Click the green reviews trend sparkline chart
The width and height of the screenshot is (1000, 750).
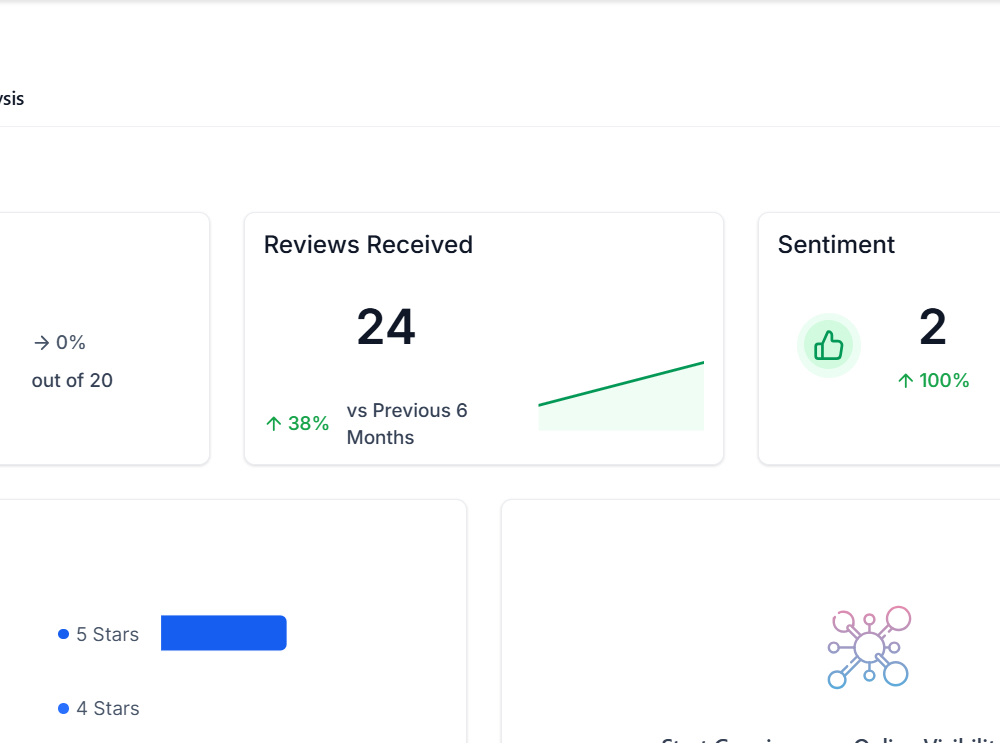(x=621, y=396)
